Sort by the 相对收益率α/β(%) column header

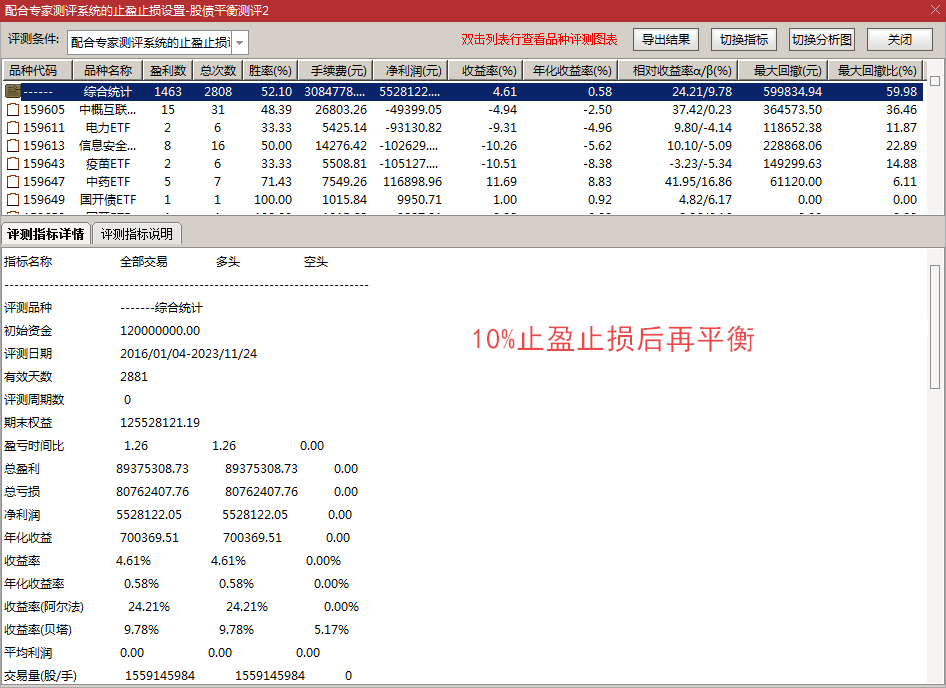click(x=678, y=71)
